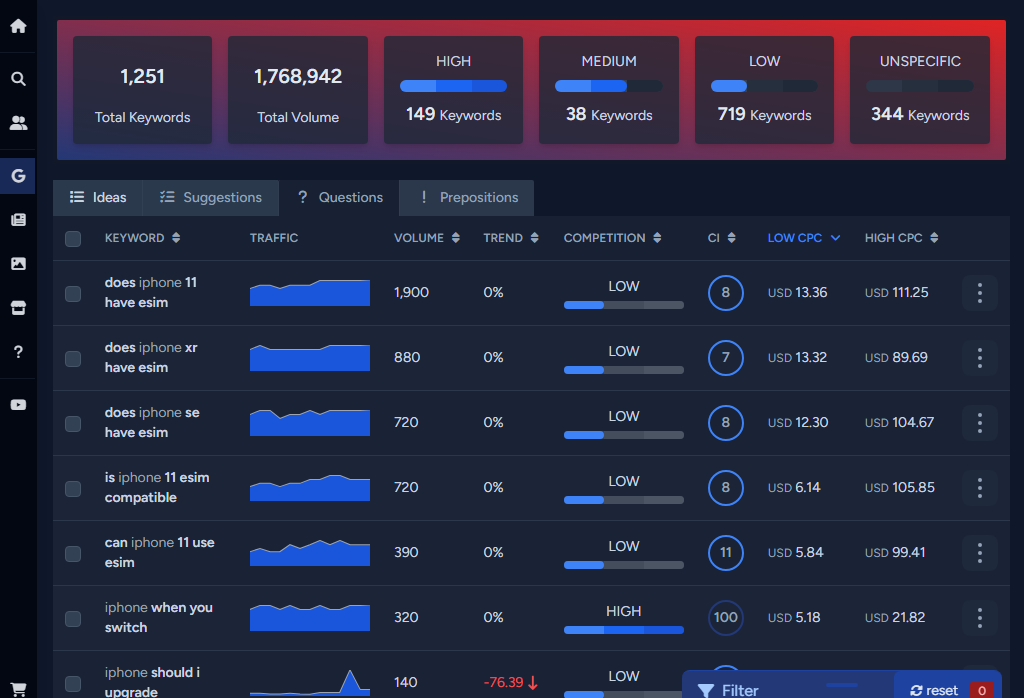Open the shopping cart icon in sidebar

[x=18, y=689]
